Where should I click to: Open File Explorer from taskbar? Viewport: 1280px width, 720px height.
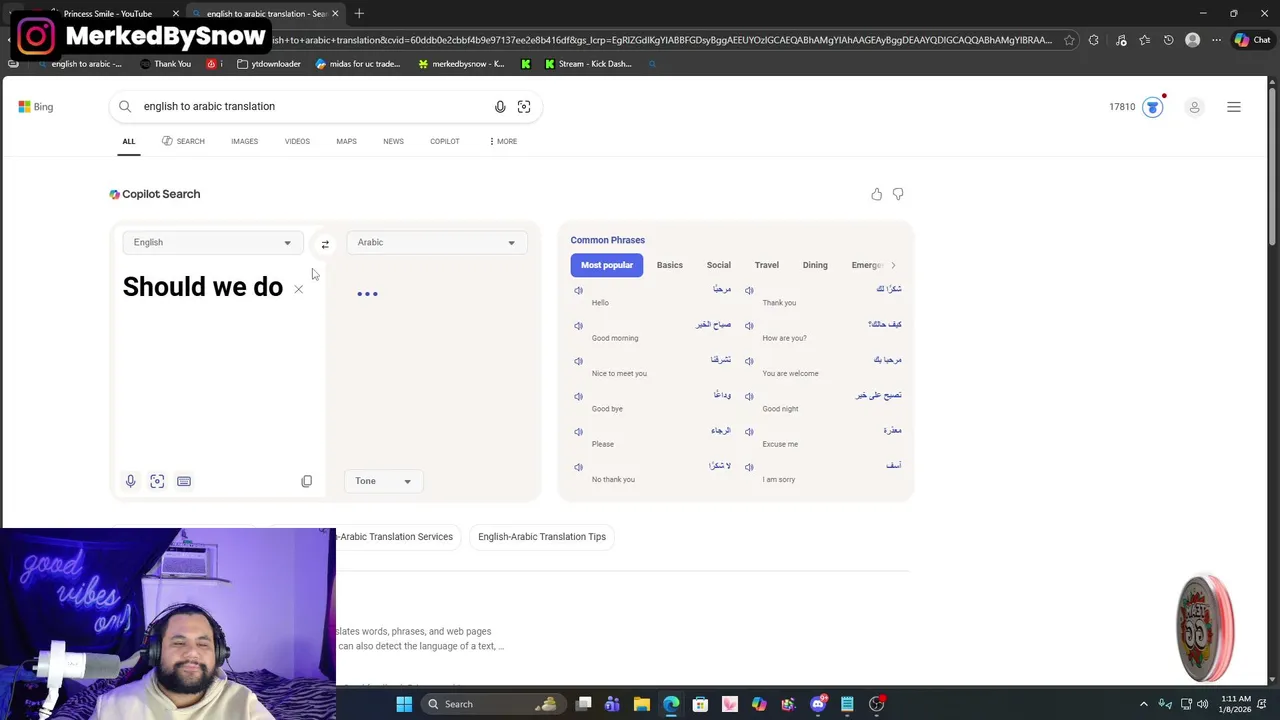(x=642, y=704)
